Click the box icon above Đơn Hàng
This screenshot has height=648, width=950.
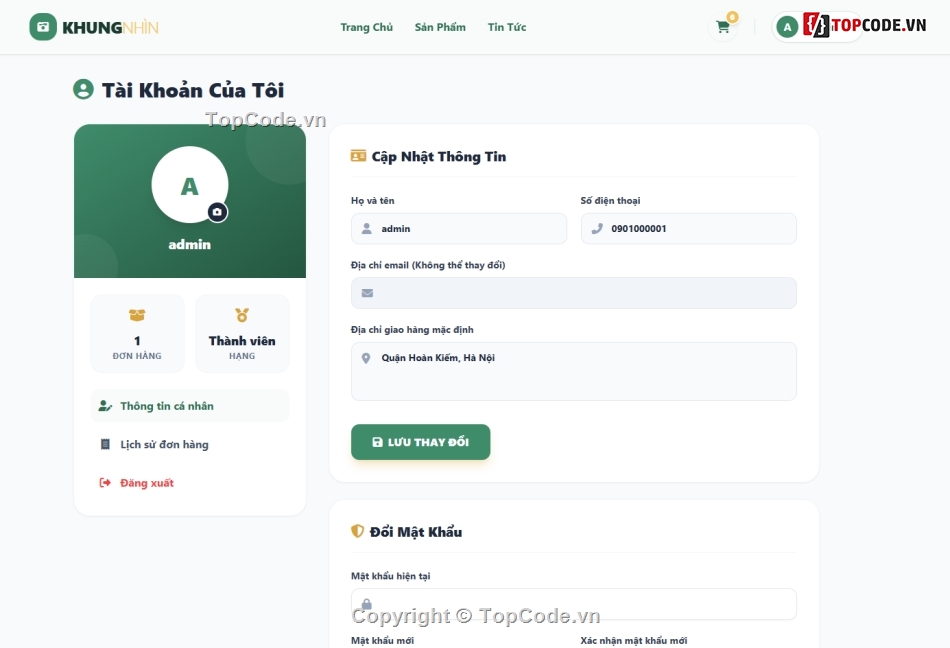137,315
